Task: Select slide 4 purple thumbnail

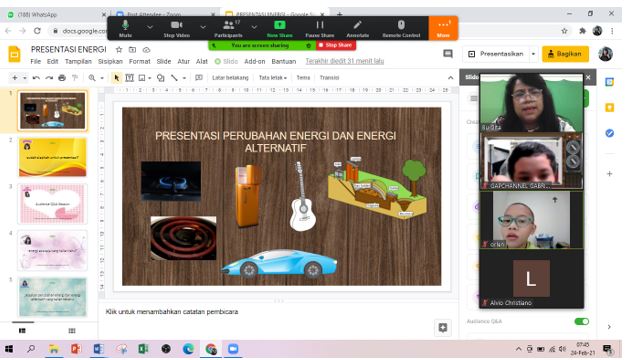Action: click(52, 251)
